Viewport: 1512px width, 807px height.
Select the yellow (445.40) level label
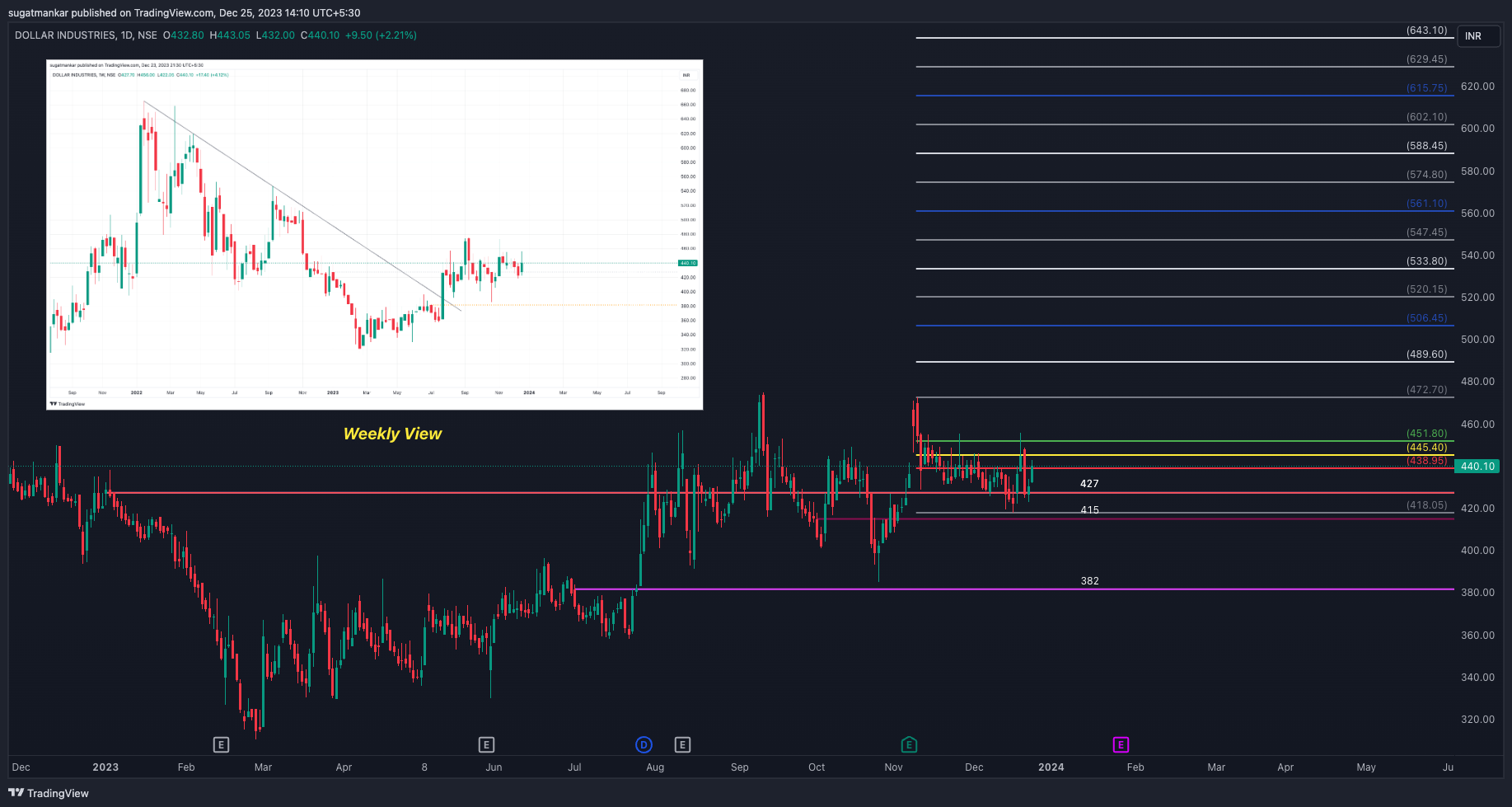(1427, 448)
